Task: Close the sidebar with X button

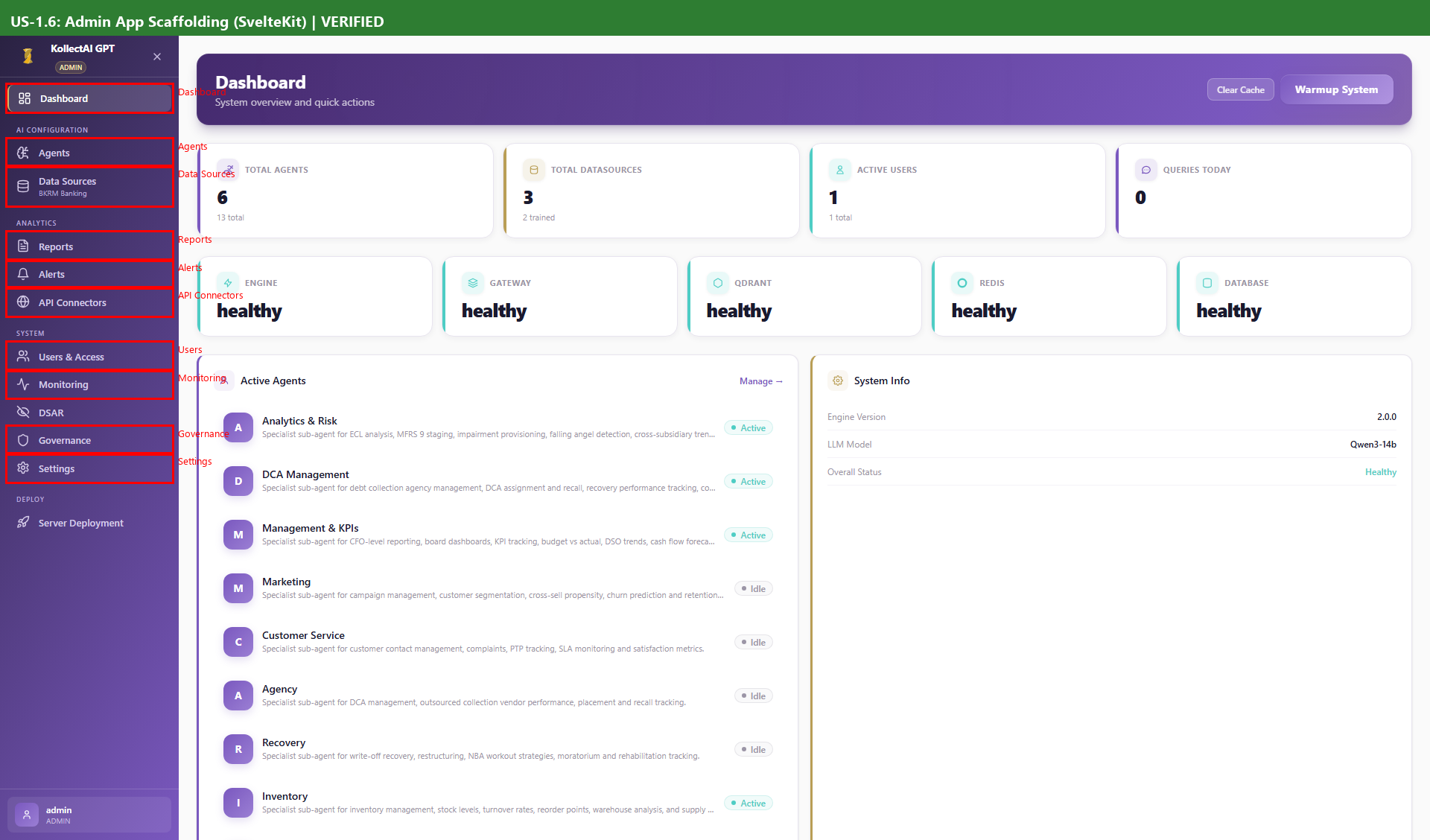Action: click(157, 57)
